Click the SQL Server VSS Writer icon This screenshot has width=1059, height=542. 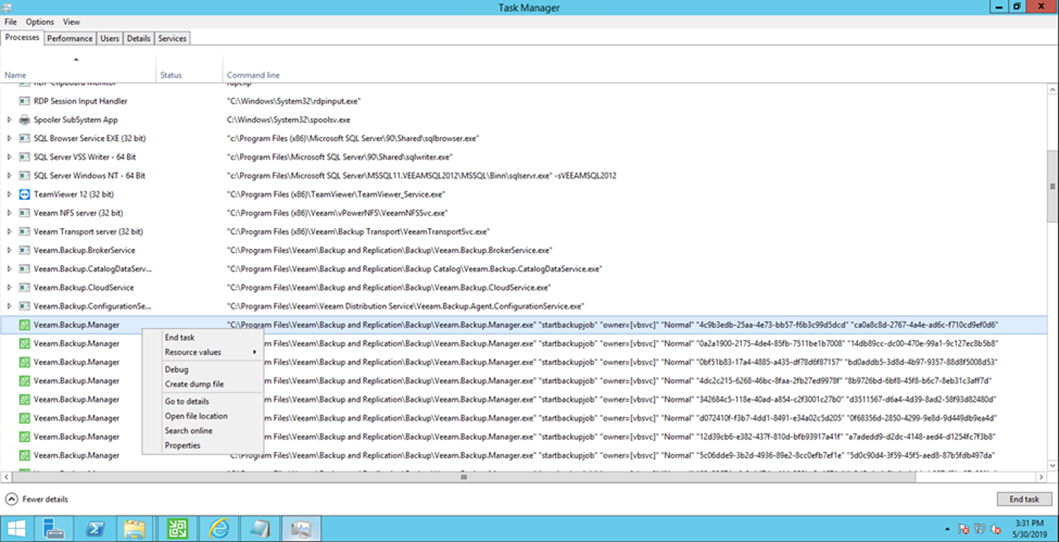(24, 157)
